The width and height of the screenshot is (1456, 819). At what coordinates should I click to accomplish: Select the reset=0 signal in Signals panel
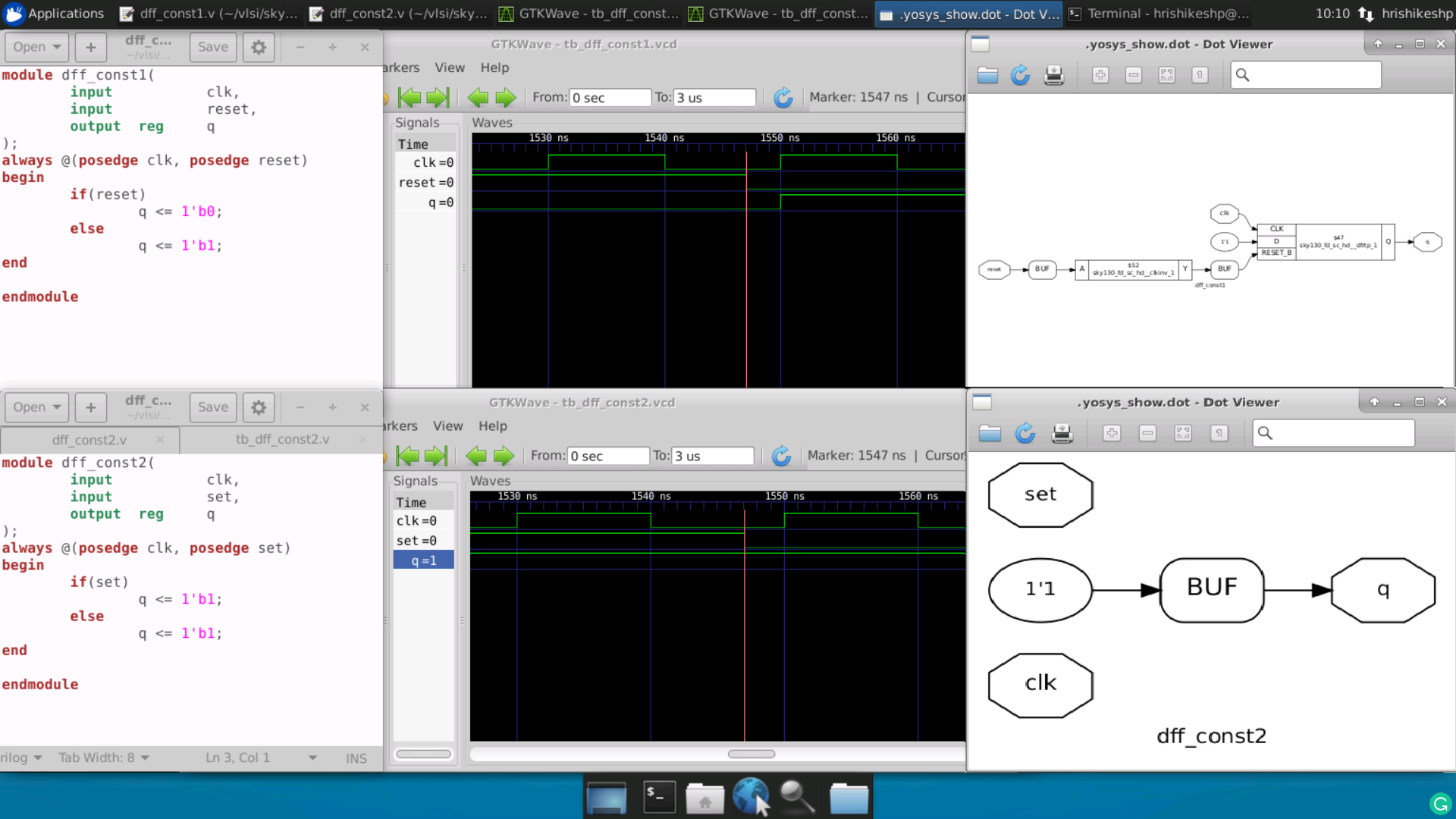click(425, 183)
